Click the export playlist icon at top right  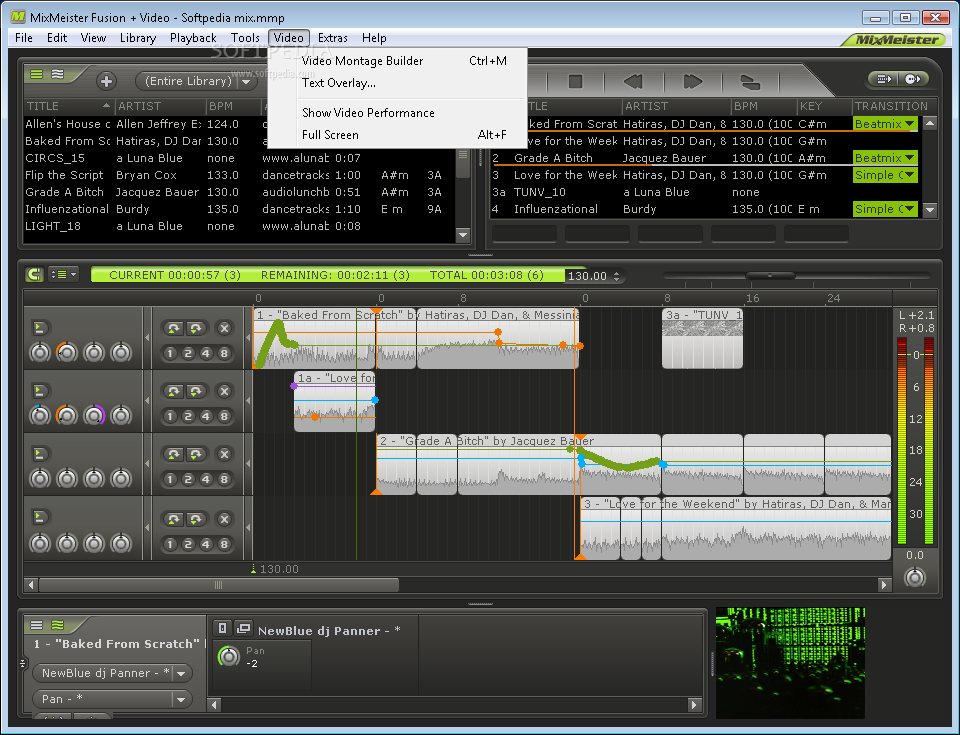tap(884, 79)
